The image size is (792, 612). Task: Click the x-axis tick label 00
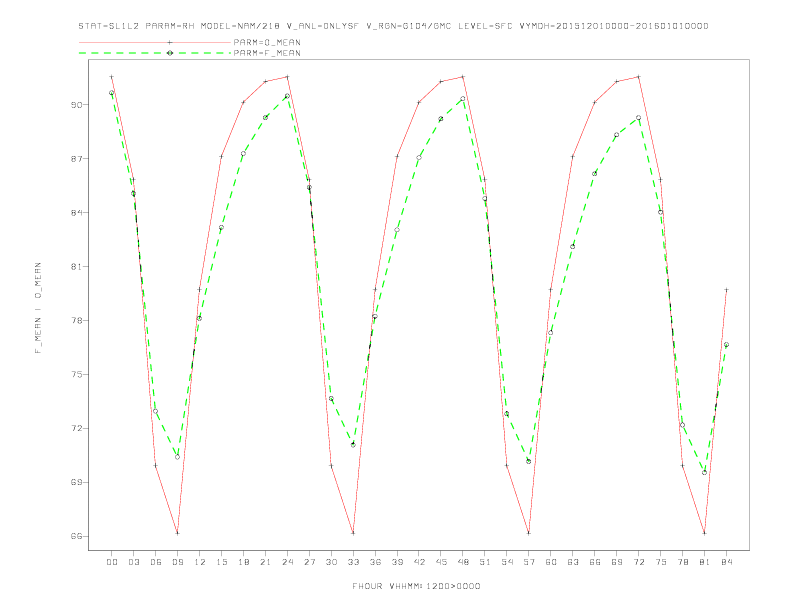[x=112, y=562]
